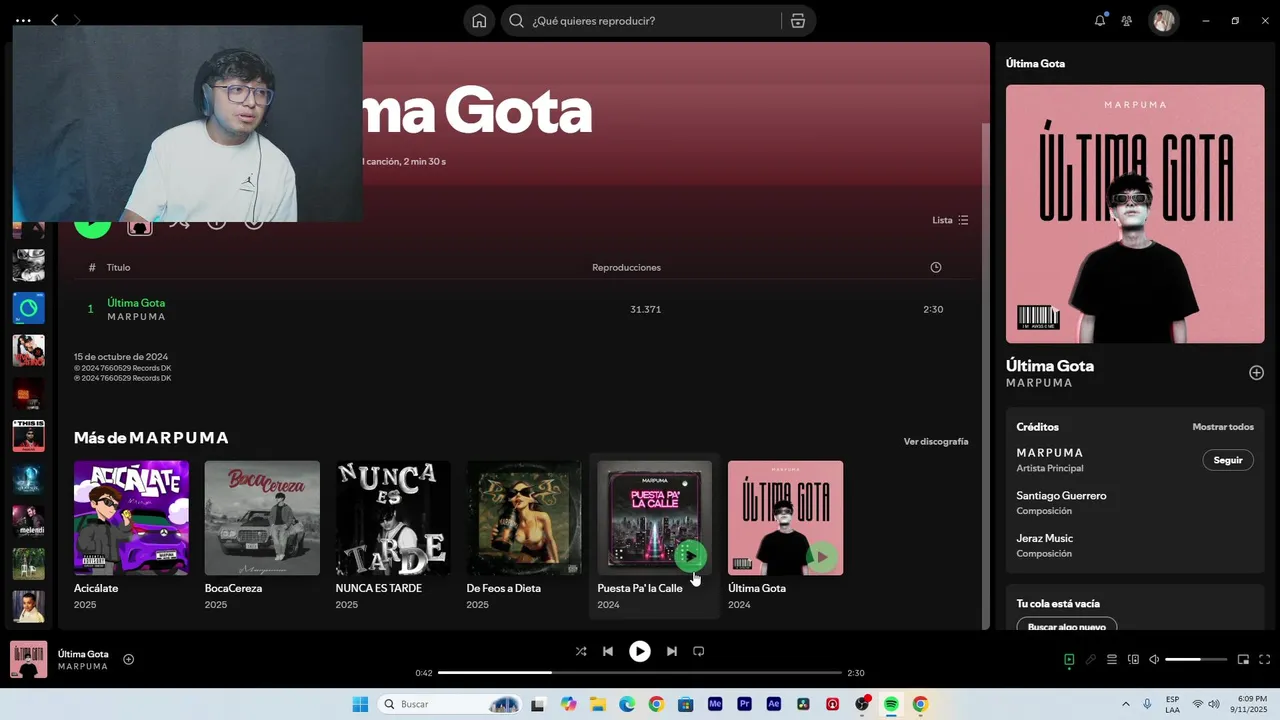Open notifications bell (What's new)
Viewport: 1280px width, 720px height.
pos(1100,20)
